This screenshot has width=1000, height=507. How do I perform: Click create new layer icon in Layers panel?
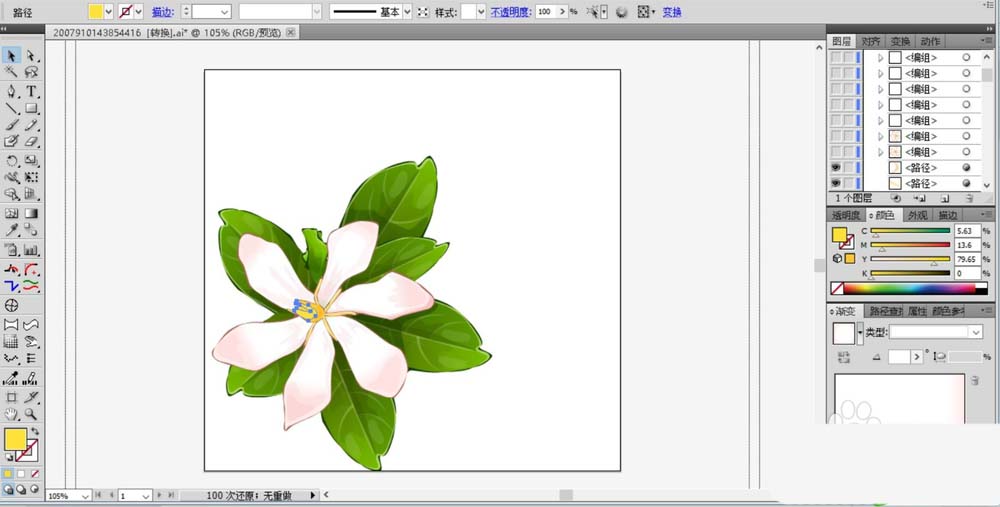point(945,199)
